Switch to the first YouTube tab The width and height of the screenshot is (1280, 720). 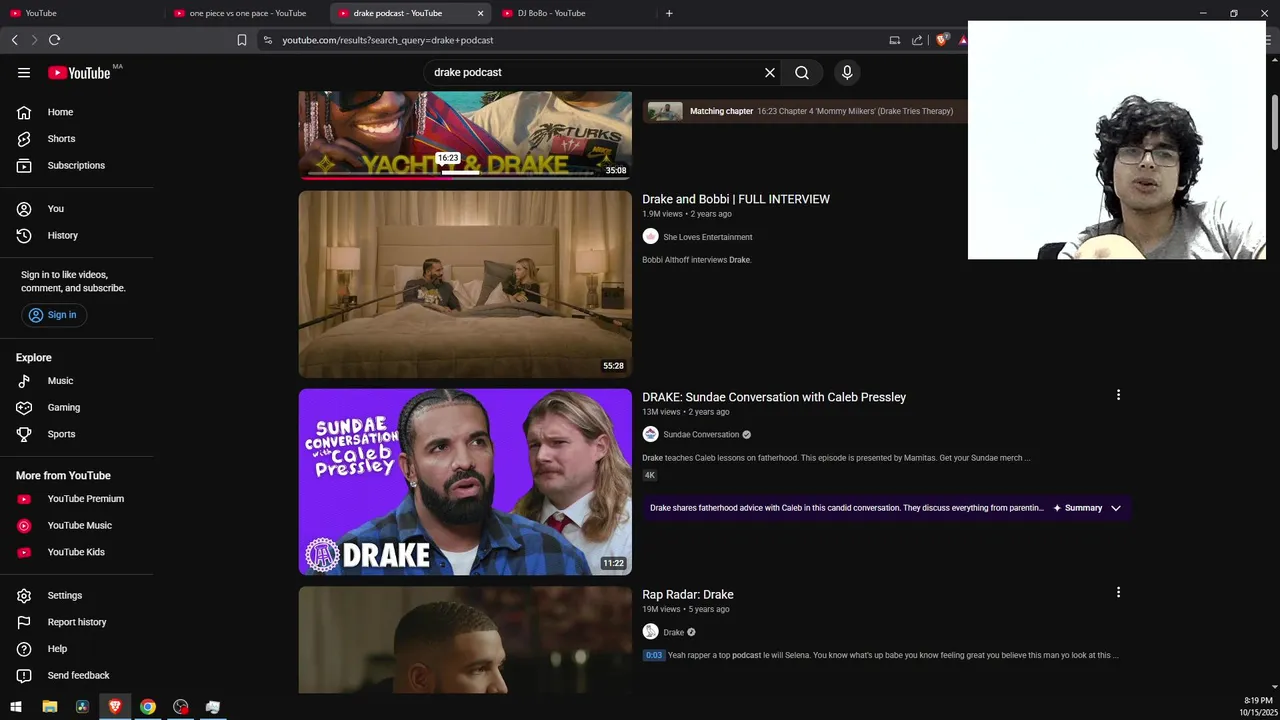point(82,13)
